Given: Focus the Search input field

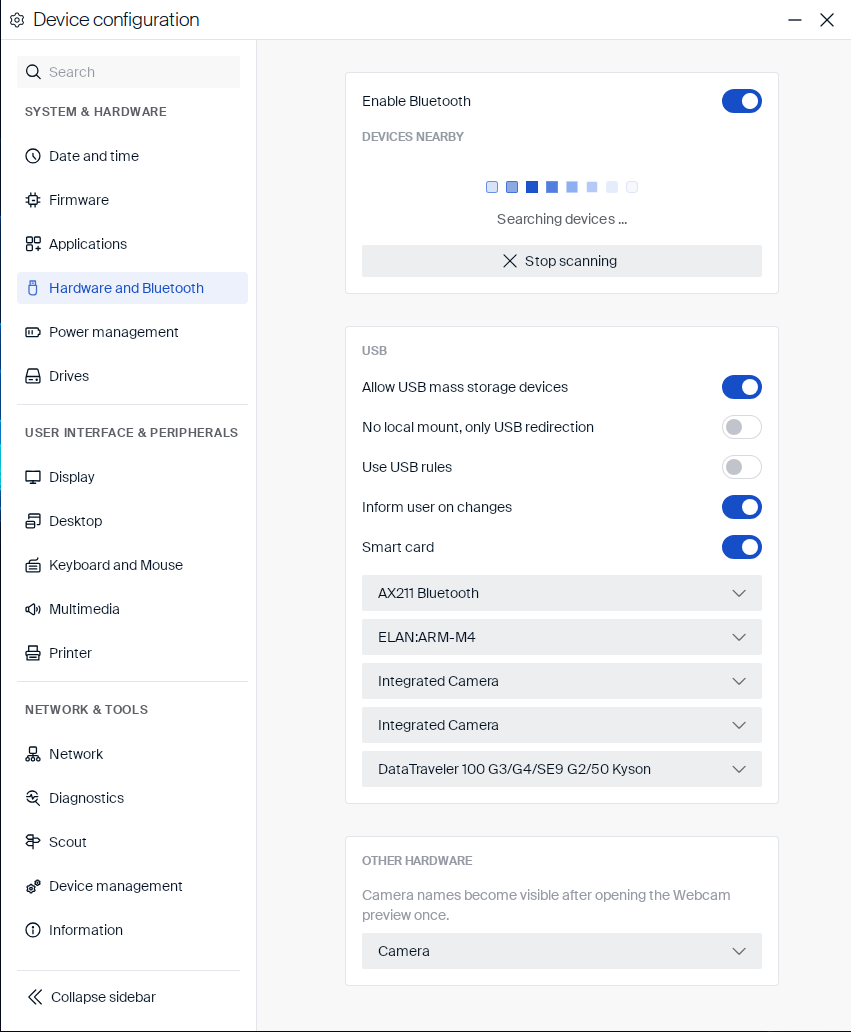Looking at the screenshot, I should 128,72.
